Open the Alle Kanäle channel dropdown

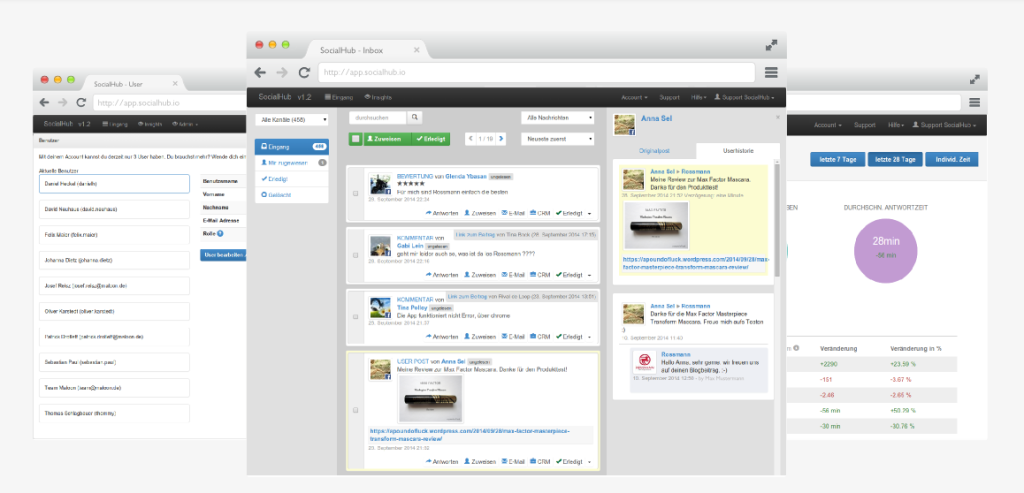[292, 120]
